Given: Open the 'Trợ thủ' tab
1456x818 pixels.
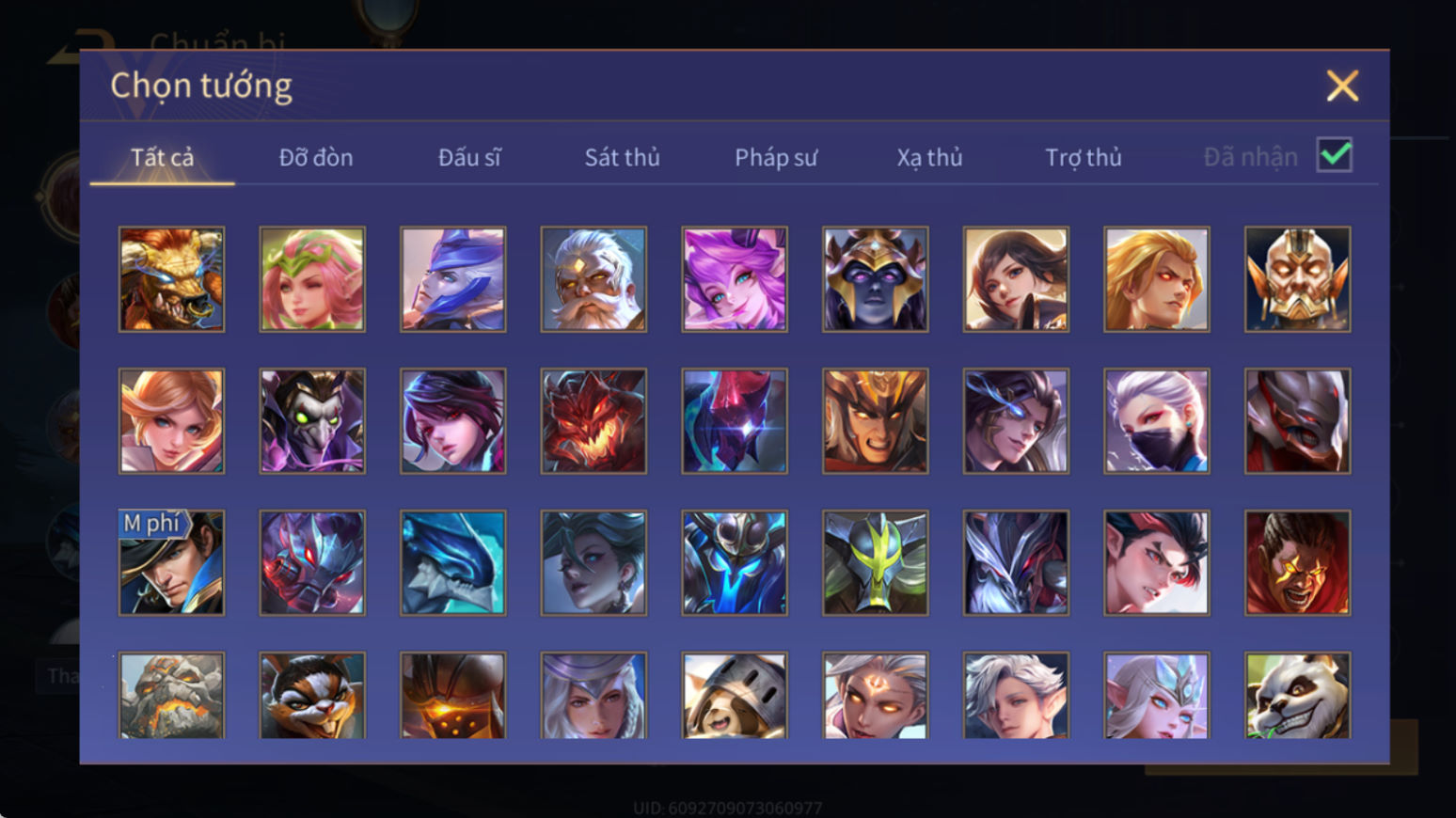Looking at the screenshot, I should tap(1084, 157).
